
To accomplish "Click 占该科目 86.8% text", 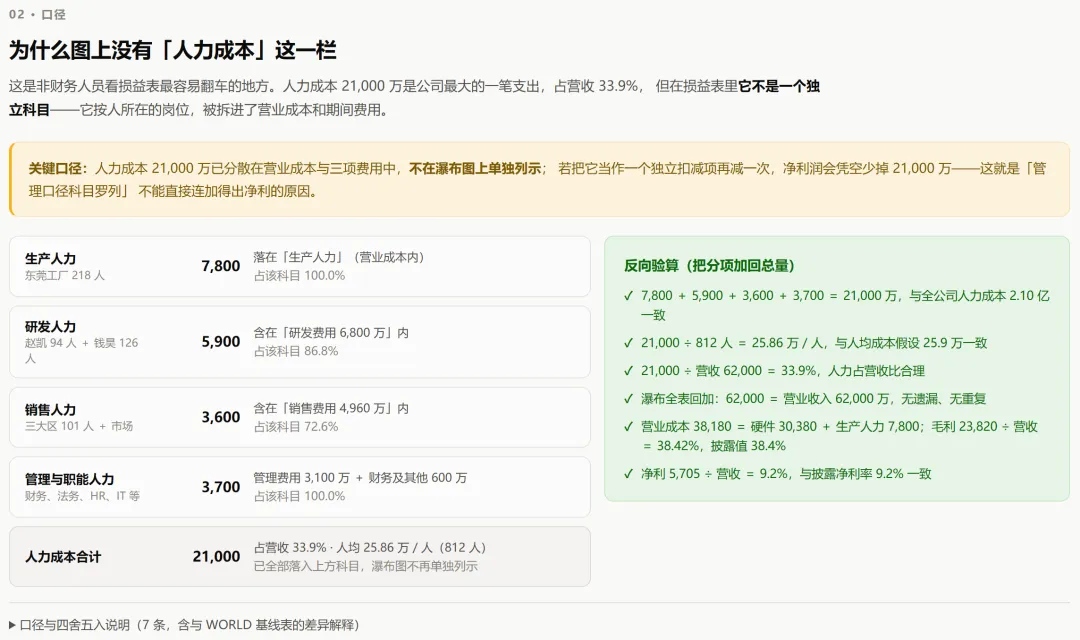I will tap(296, 351).
